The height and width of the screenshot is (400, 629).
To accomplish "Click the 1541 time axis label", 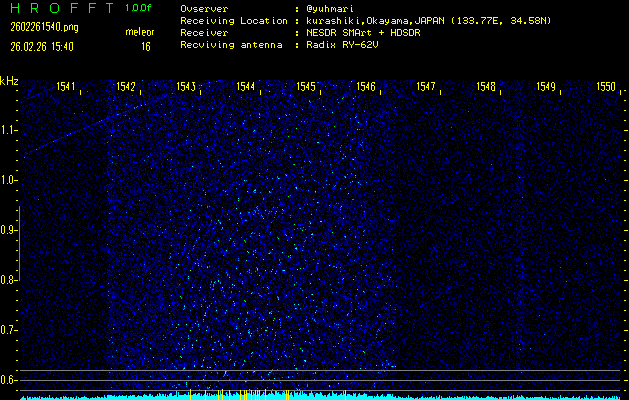I will click(65, 86).
